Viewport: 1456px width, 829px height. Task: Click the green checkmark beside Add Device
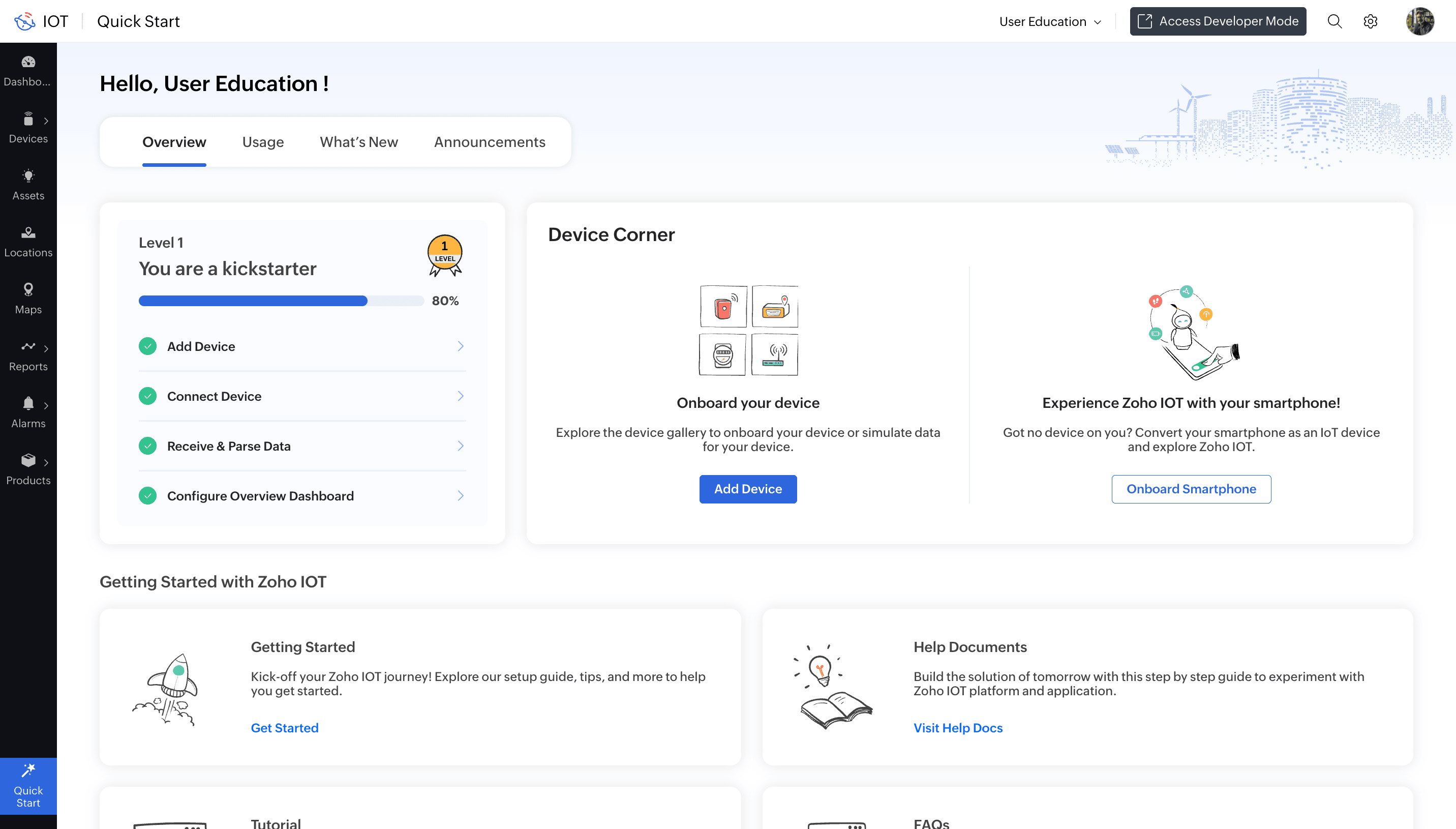tap(148, 346)
